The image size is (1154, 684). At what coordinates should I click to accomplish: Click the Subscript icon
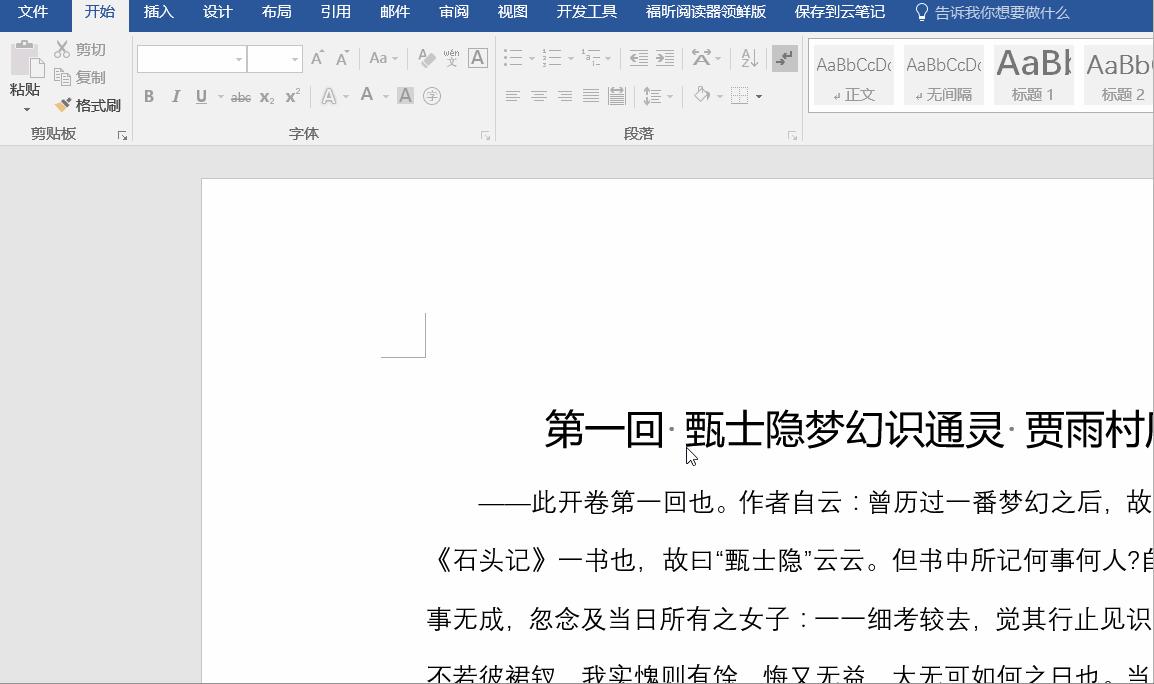[x=265, y=96]
